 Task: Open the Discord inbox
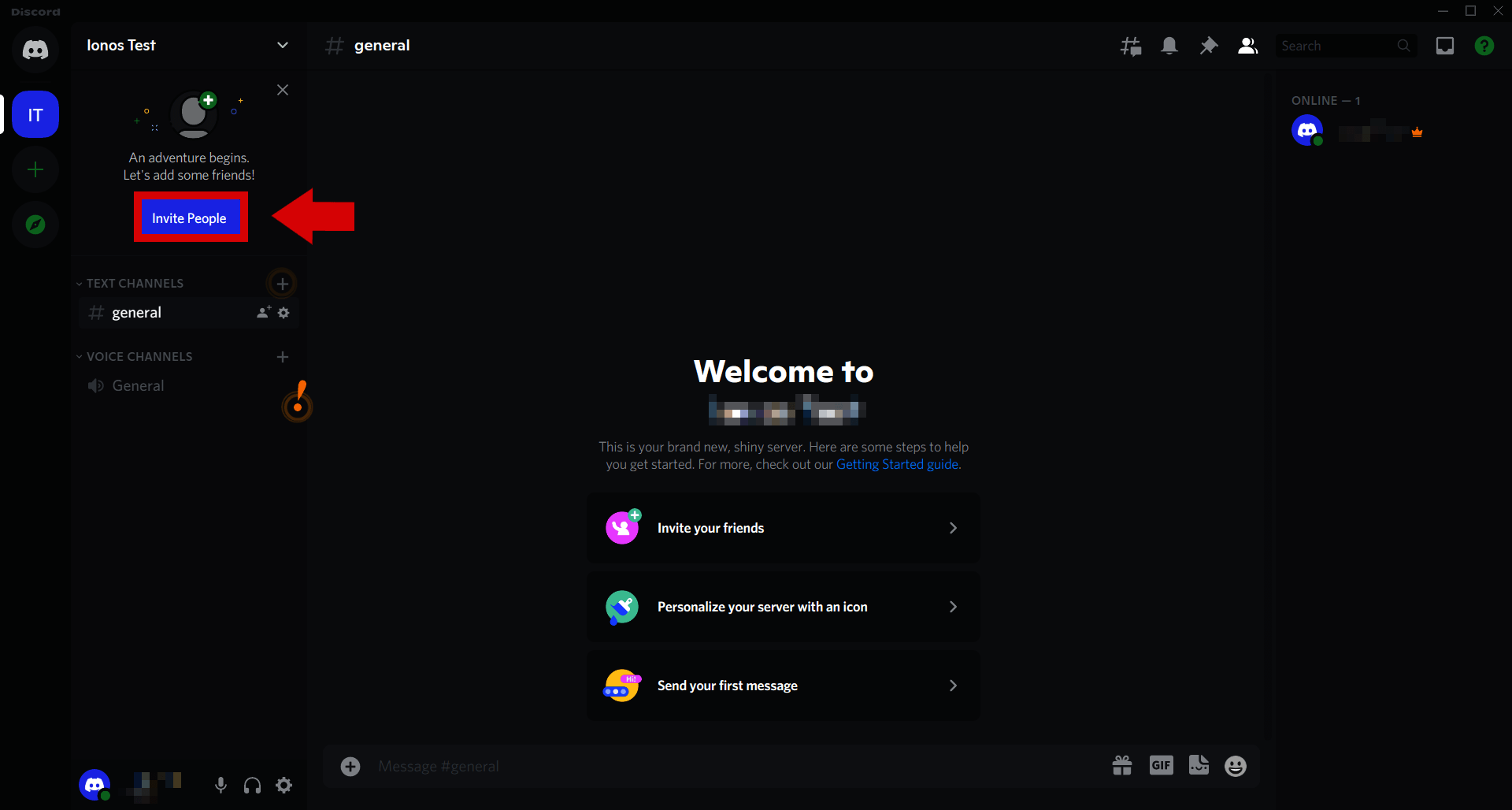[x=1445, y=45]
